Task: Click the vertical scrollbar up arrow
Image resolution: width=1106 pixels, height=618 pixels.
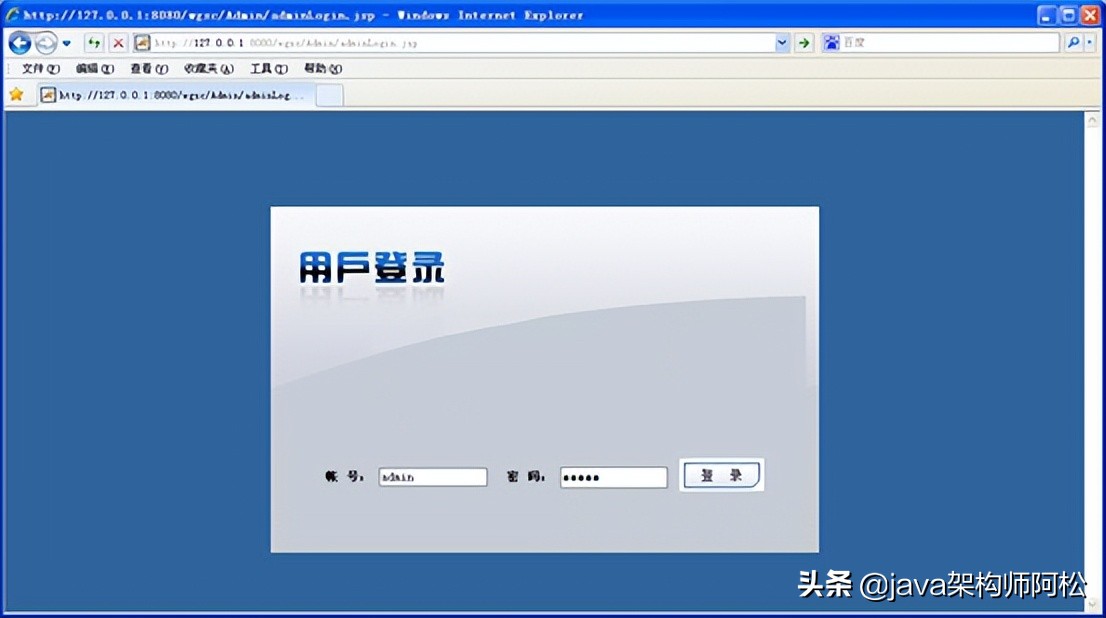Action: tap(1092, 118)
